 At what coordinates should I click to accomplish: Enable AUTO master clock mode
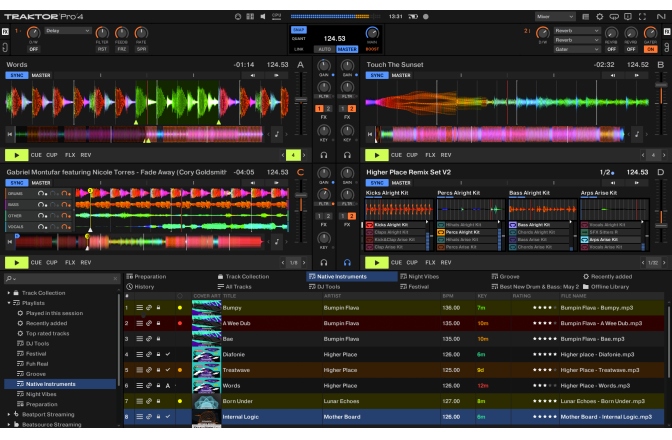coord(324,49)
